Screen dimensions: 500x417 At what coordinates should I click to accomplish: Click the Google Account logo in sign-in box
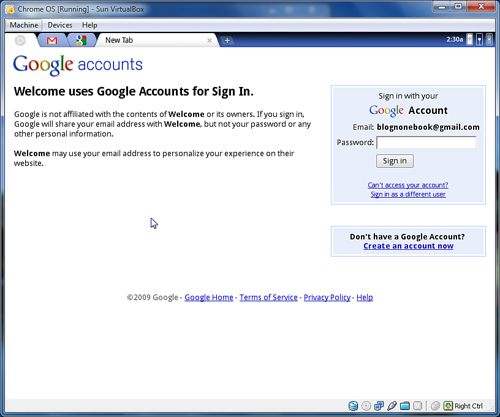[408, 110]
